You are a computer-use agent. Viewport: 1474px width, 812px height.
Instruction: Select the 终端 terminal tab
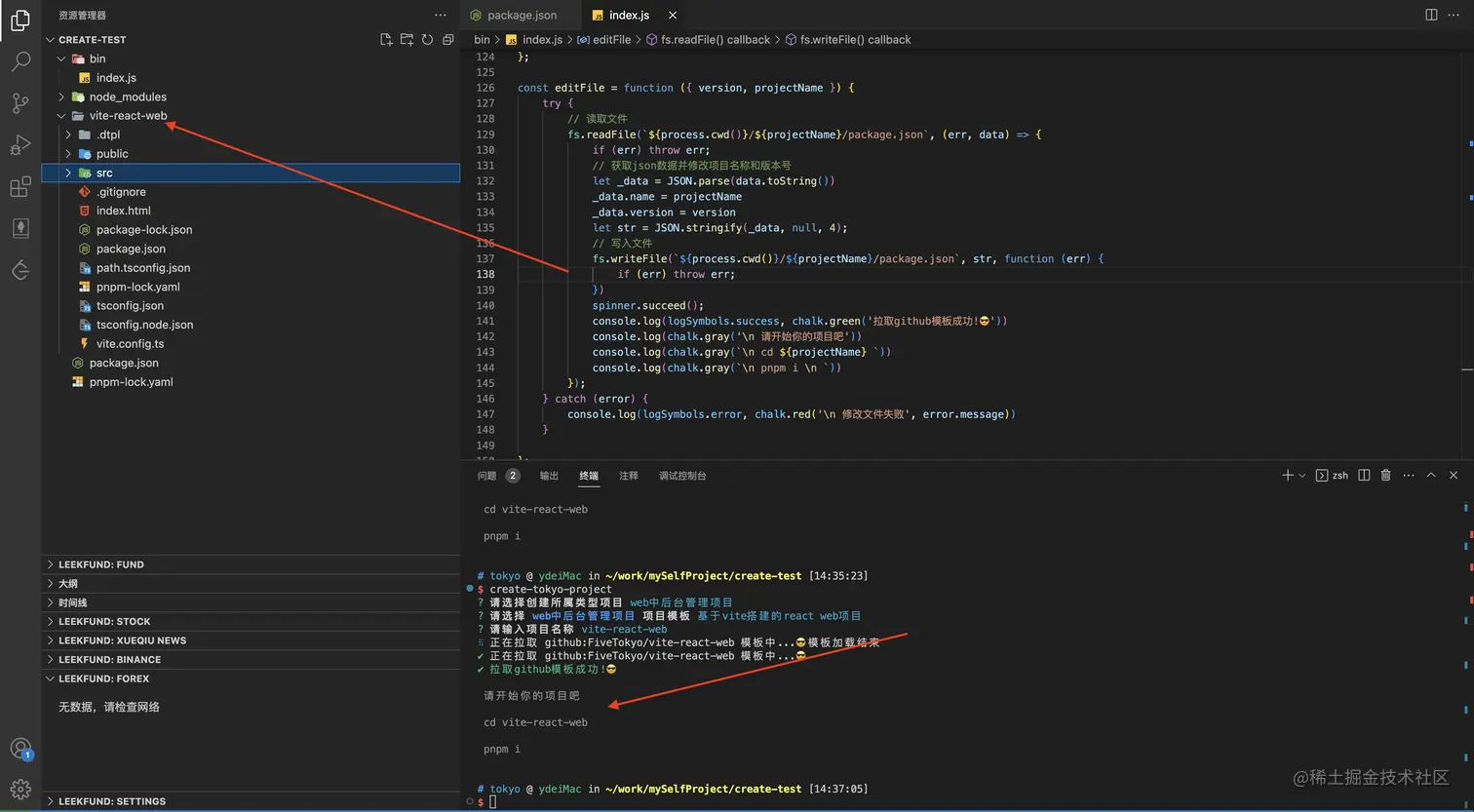[589, 476]
